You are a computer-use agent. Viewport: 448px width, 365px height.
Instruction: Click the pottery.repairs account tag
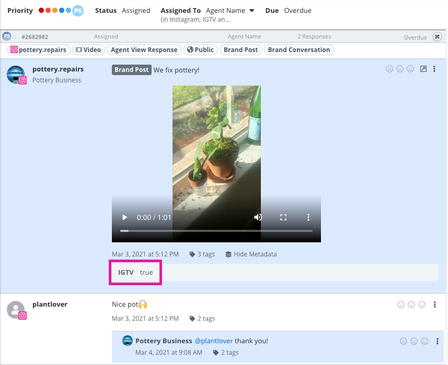[x=39, y=50]
